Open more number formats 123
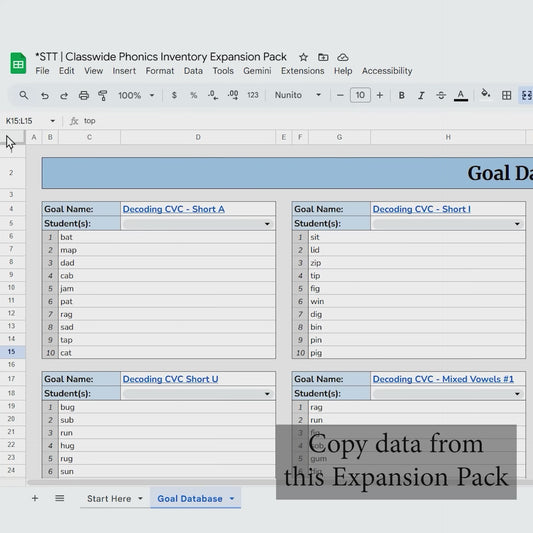The image size is (533, 533). click(x=253, y=95)
